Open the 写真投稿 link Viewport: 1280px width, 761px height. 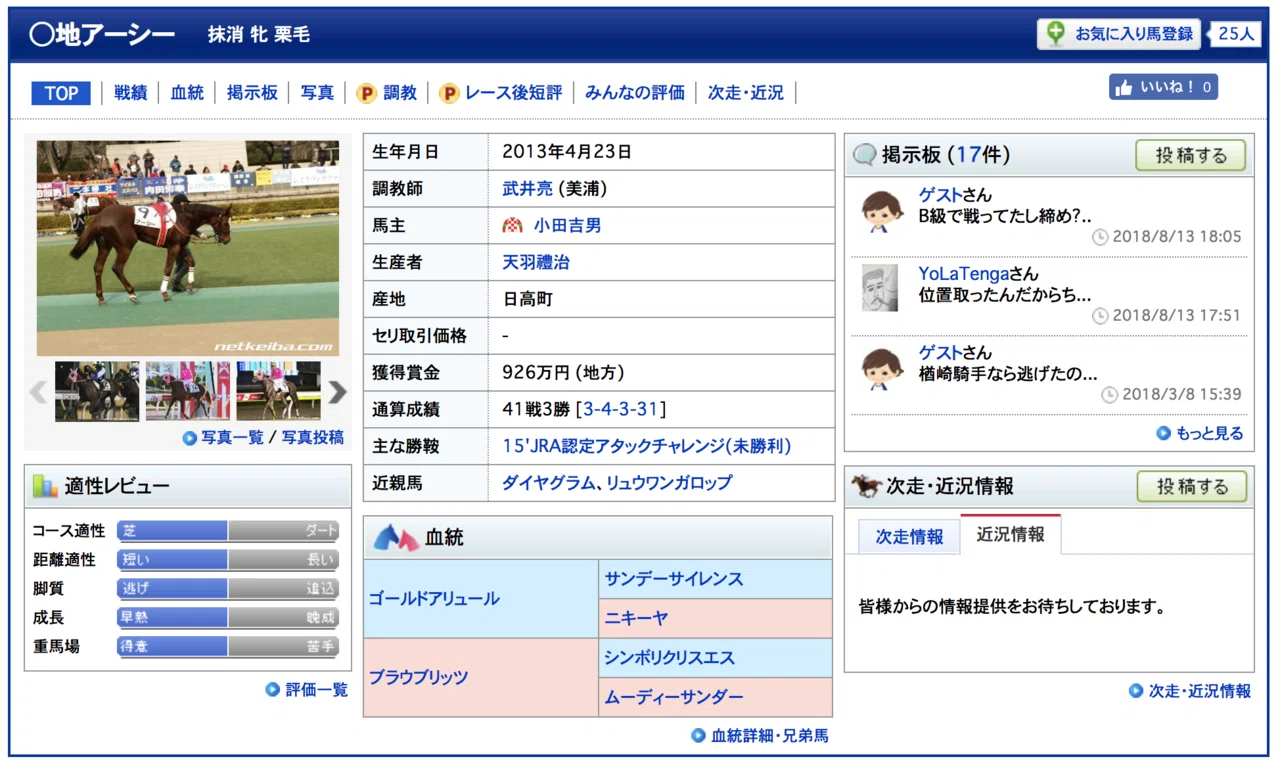pos(312,438)
